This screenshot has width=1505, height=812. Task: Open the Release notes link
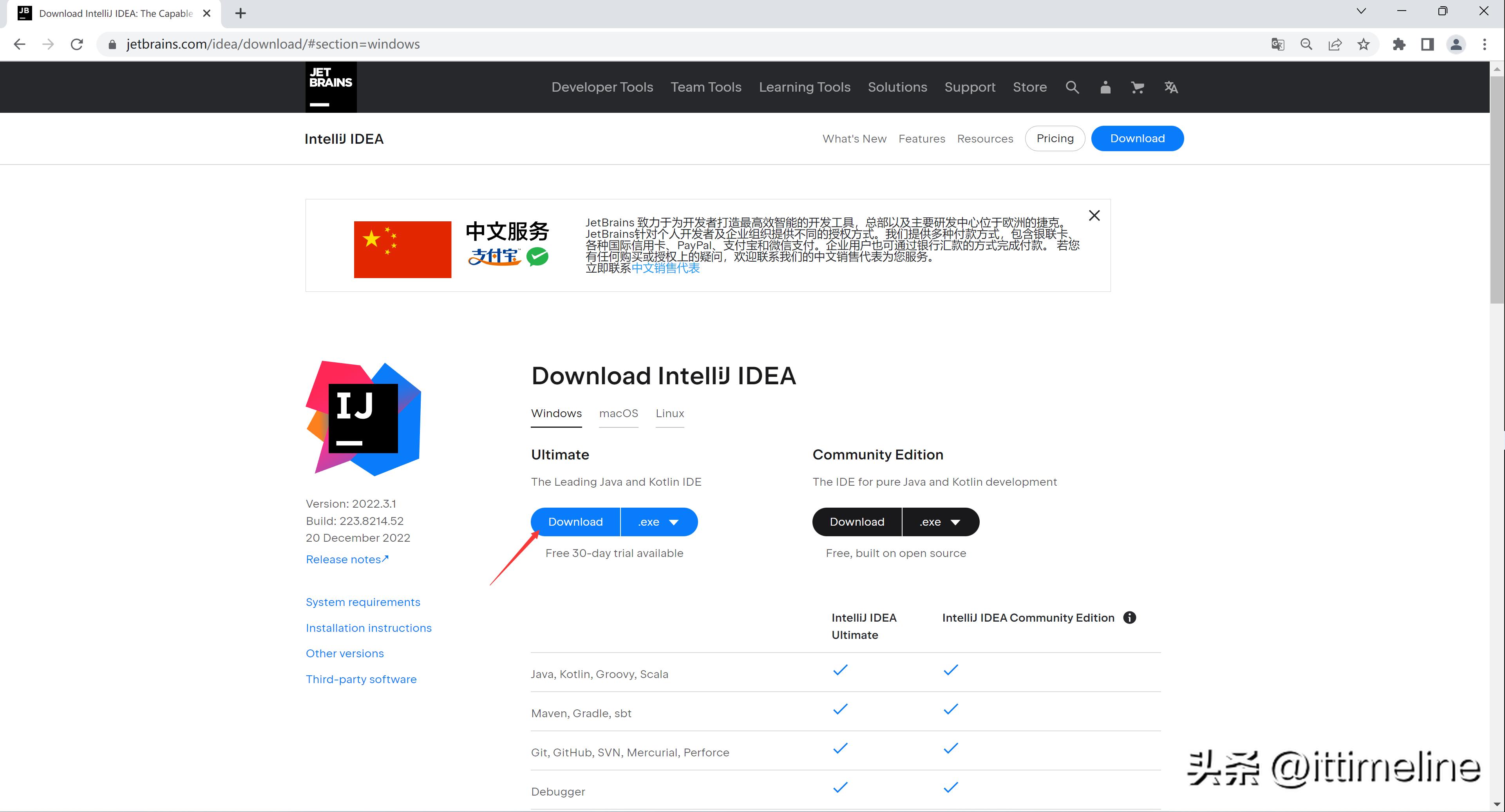(347, 560)
